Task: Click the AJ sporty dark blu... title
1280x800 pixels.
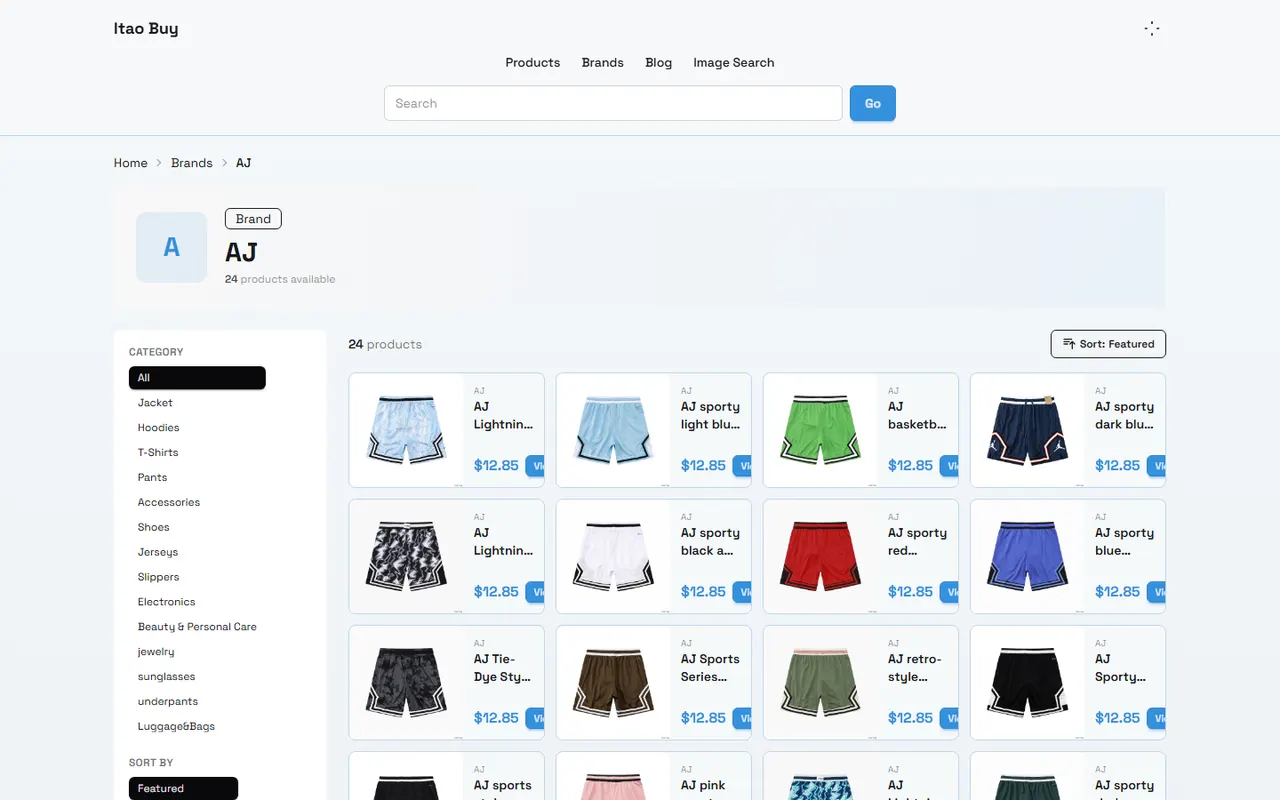Action: coord(1125,416)
